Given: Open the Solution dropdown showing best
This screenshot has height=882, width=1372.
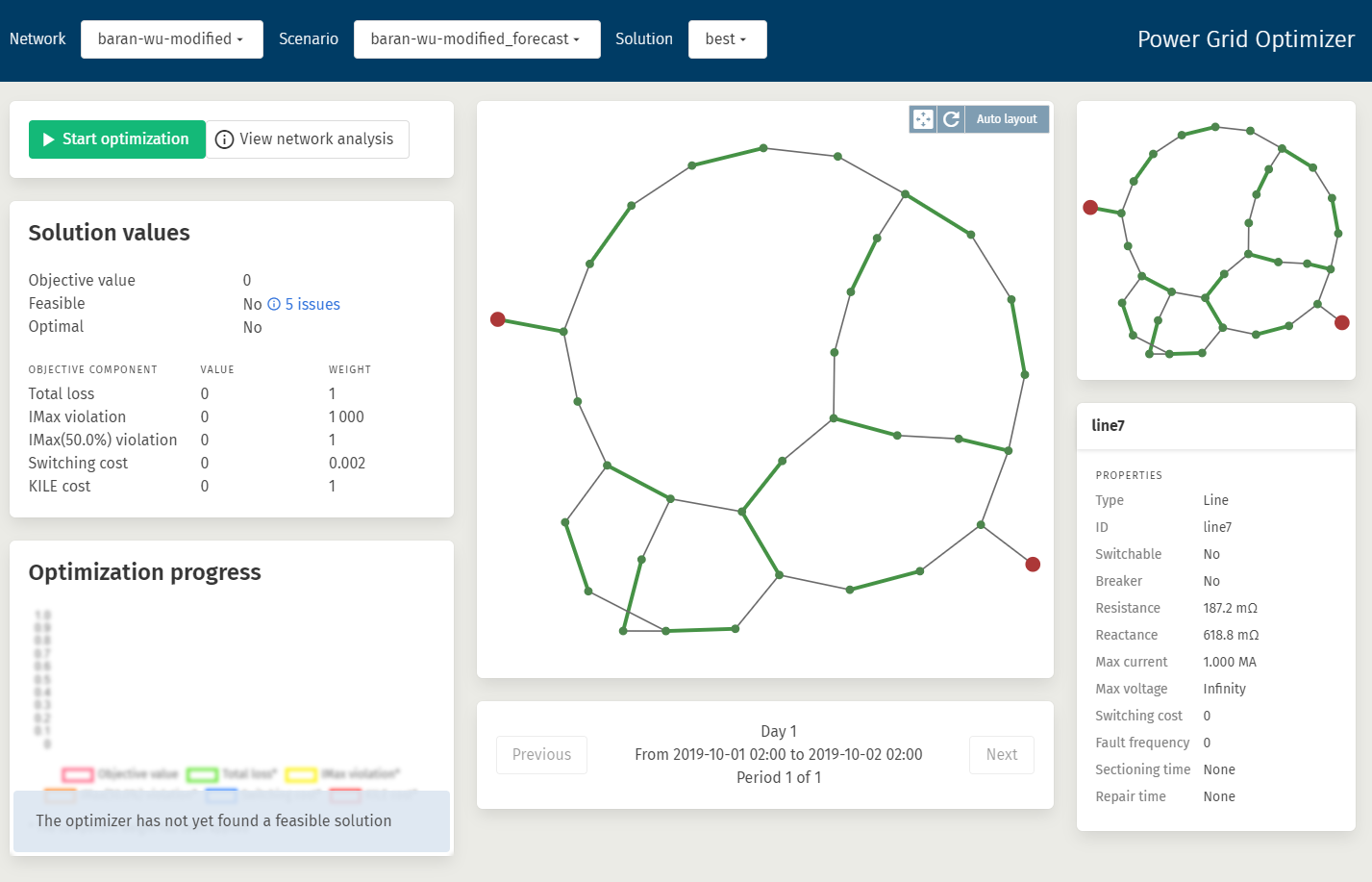Looking at the screenshot, I should click(x=727, y=39).
